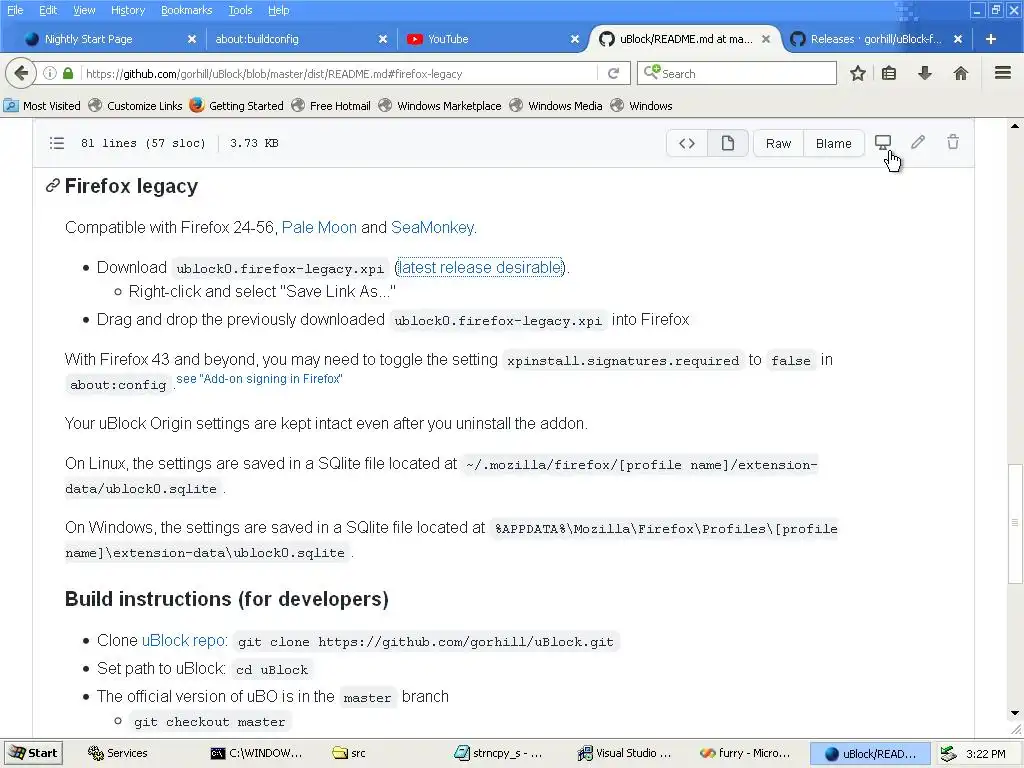Close the Nightly Start Page tab
The width and height of the screenshot is (1024, 768).
(192, 39)
